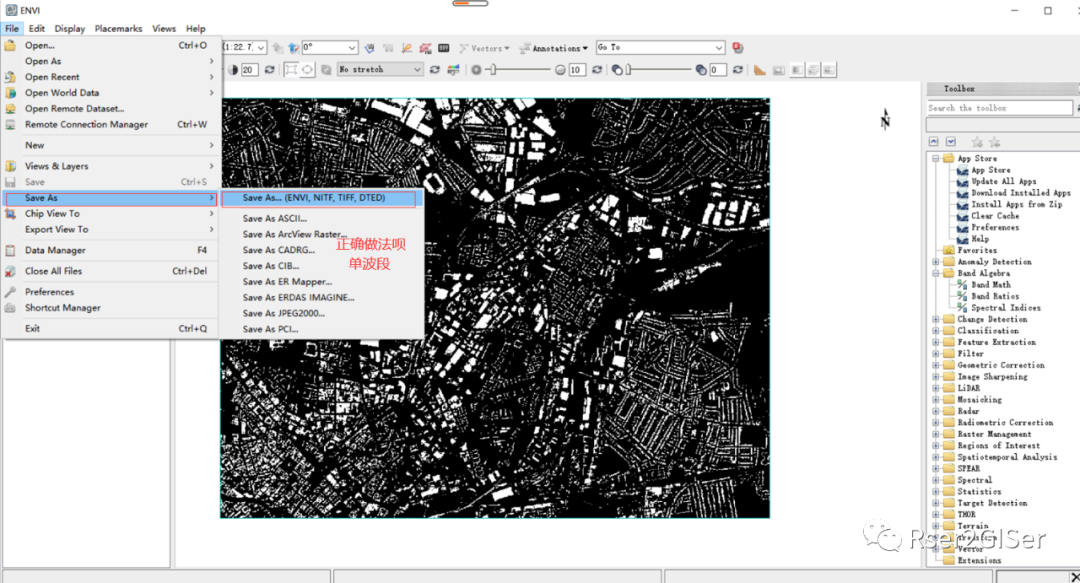Click the north arrow icon in the view
Viewport: 1080px width, 583px height.
click(885, 119)
